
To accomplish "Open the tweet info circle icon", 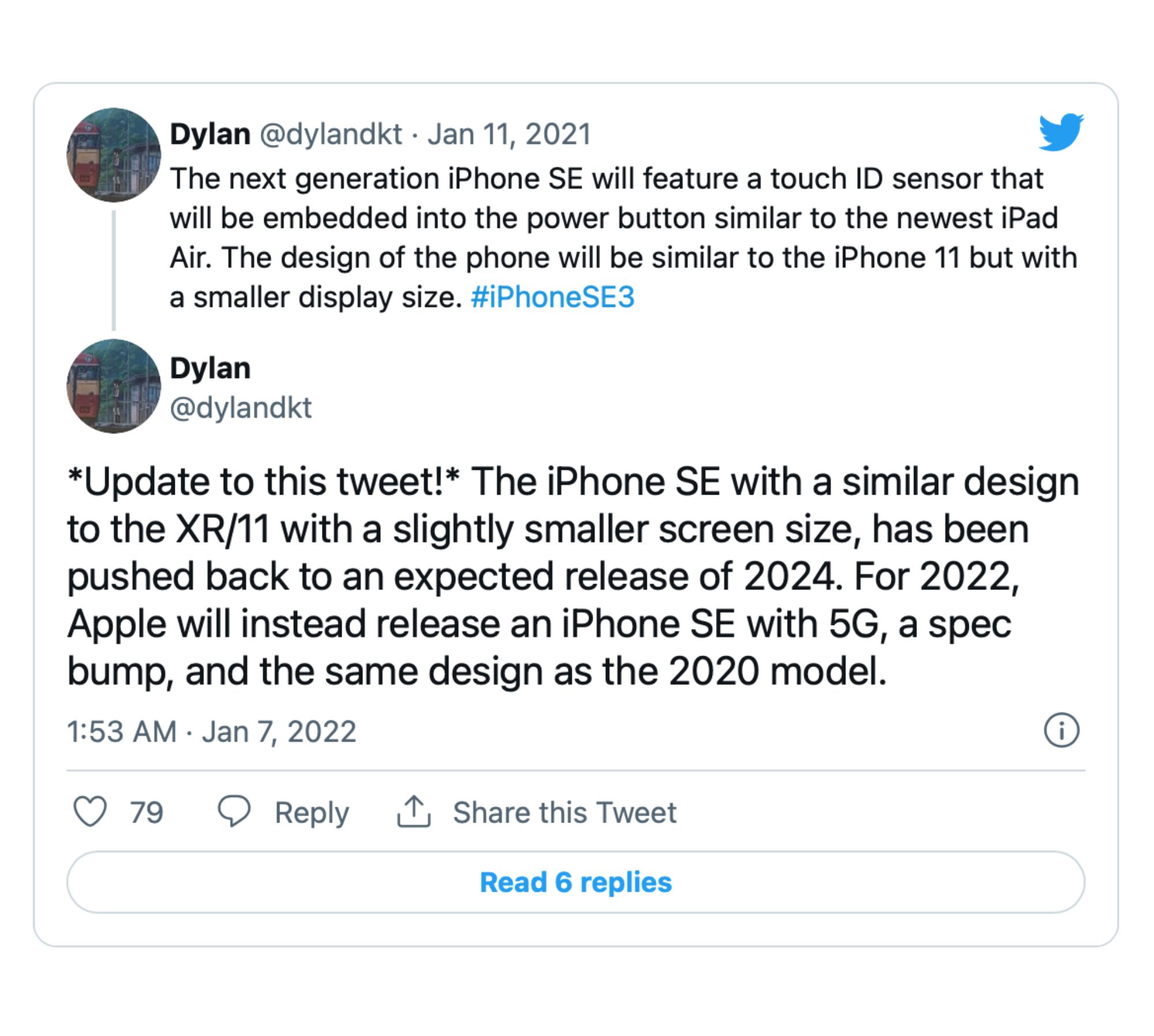I will (x=1061, y=731).
